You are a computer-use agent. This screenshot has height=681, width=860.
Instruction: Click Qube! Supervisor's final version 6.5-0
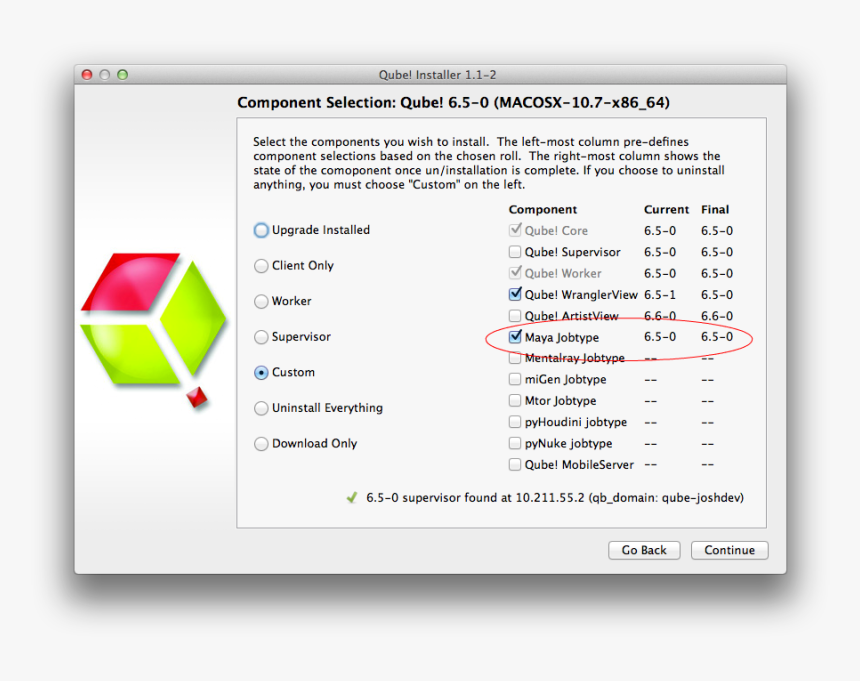(x=717, y=252)
